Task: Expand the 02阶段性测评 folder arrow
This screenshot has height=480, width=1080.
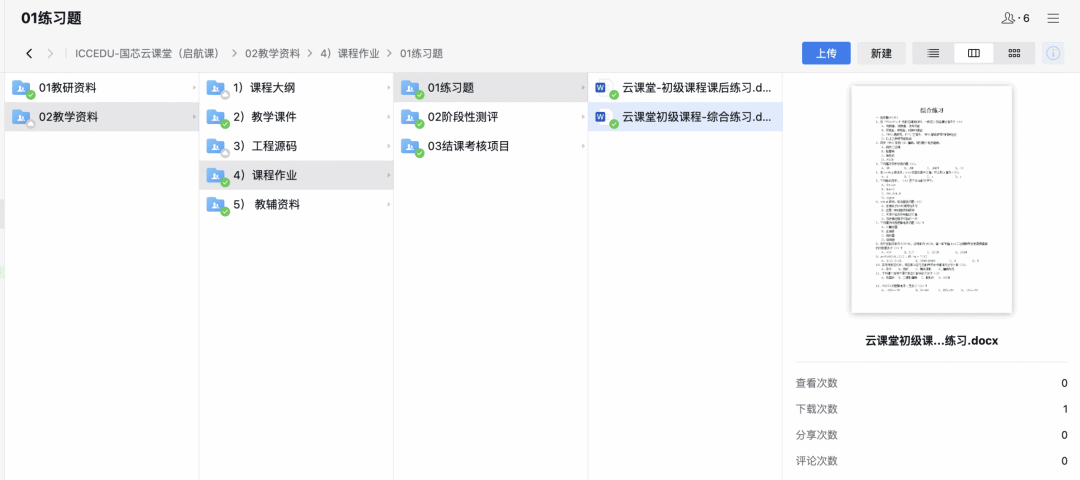Action: tap(582, 117)
